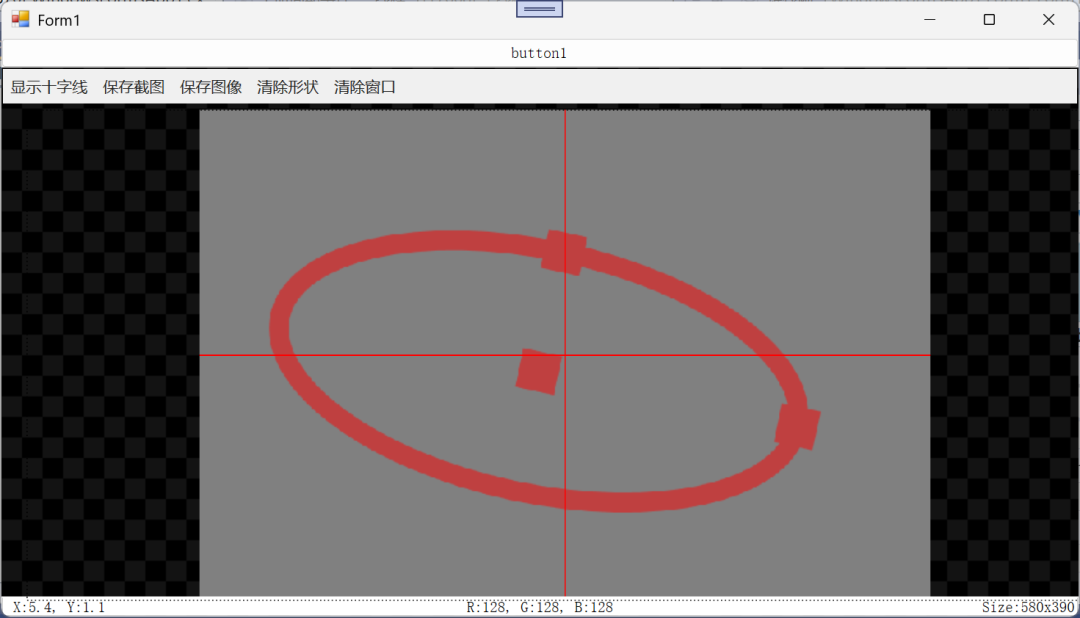Click the R:128, G:128, B:128 status text
The image size is (1080, 618).
(x=539, y=607)
